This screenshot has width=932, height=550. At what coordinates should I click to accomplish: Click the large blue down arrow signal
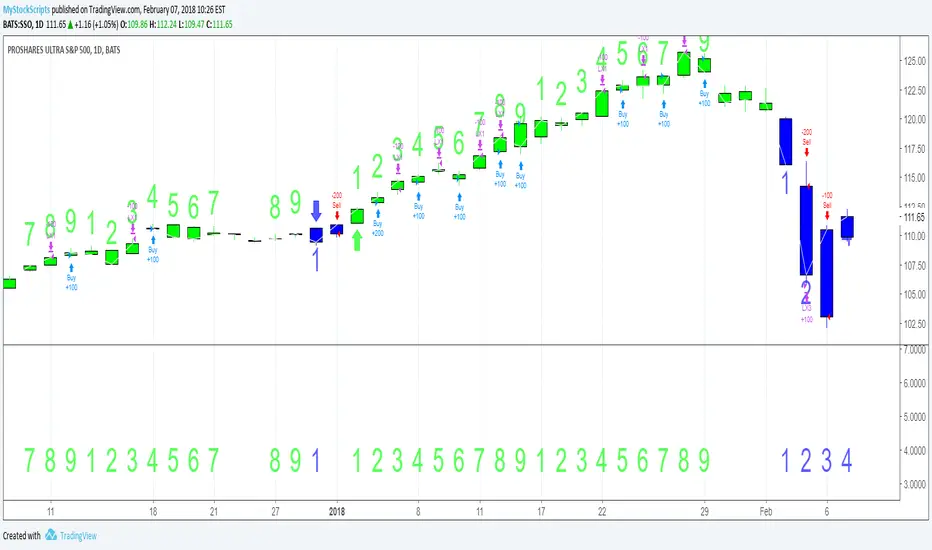316,211
